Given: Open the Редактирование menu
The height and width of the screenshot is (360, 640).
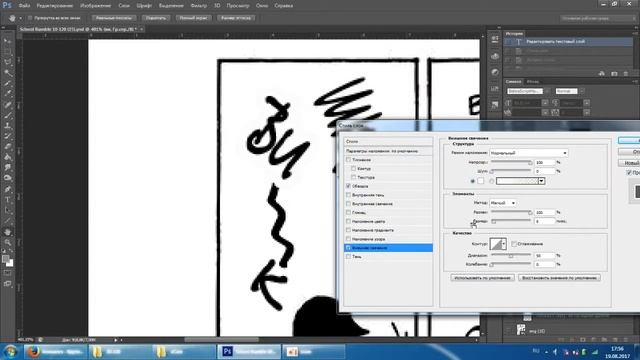Looking at the screenshot, I should click(x=54, y=6).
